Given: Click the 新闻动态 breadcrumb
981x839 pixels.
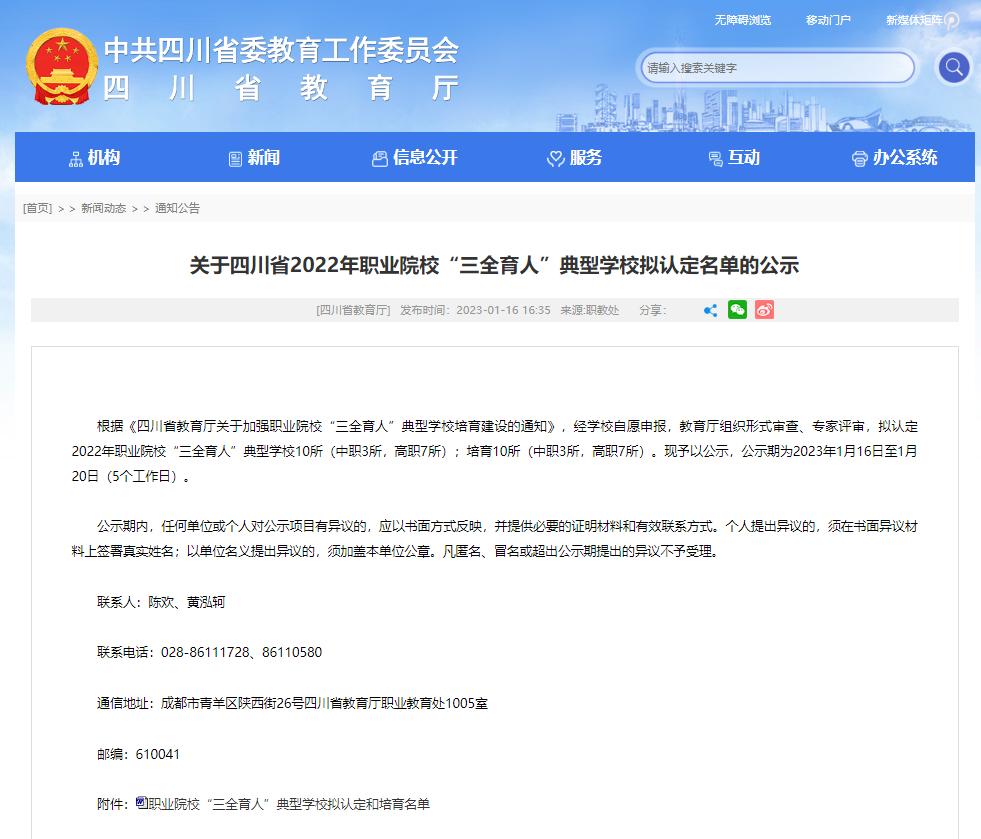Looking at the screenshot, I should (x=103, y=208).
